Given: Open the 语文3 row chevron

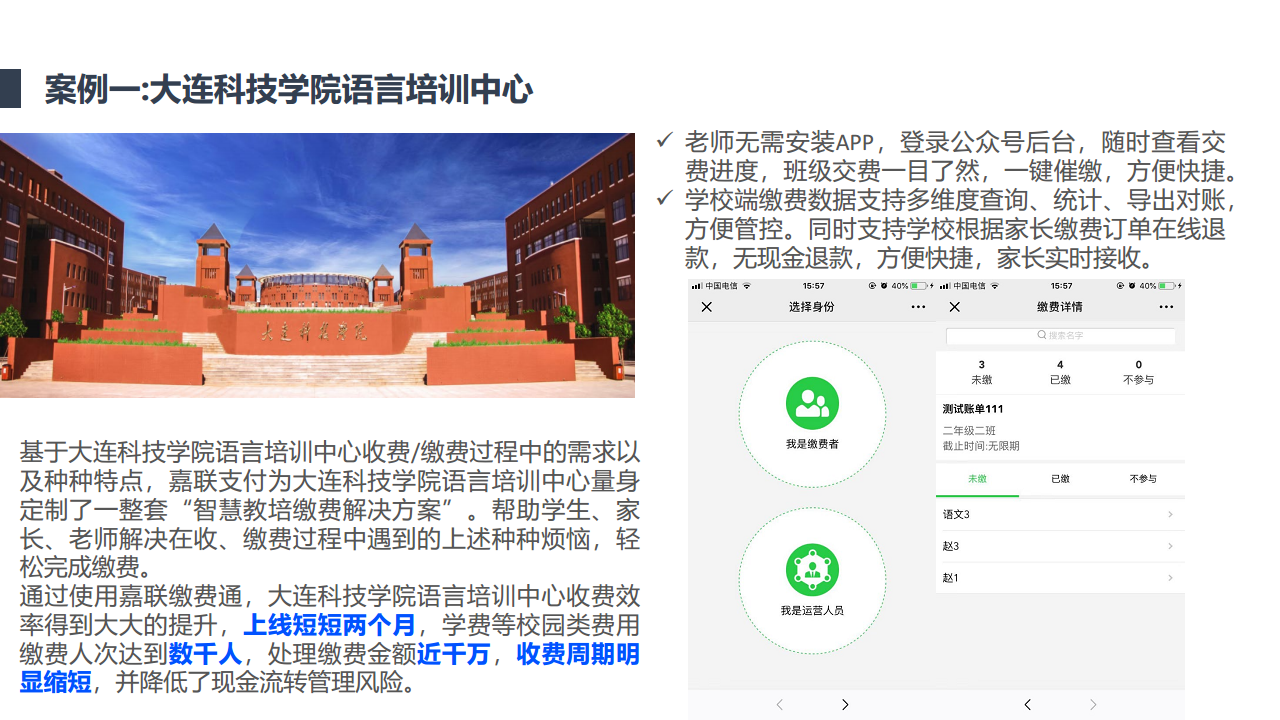Looking at the screenshot, I should click(x=1170, y=514).
